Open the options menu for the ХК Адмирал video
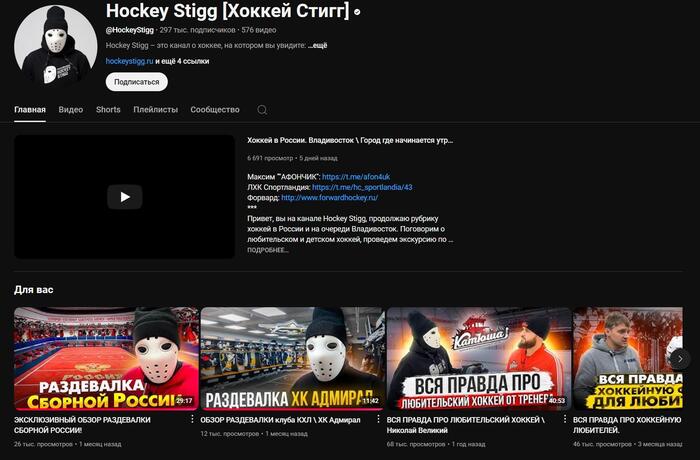Image resolution: width=700 pixels, height=460 pixels. coord(378,419)
